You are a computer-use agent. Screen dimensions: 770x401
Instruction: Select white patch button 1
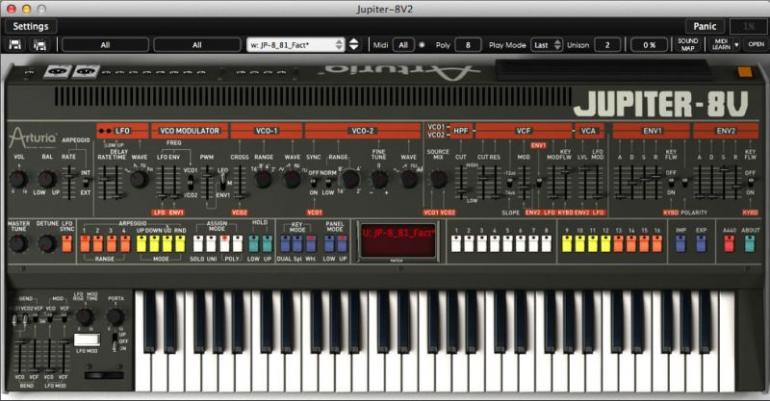456,243
